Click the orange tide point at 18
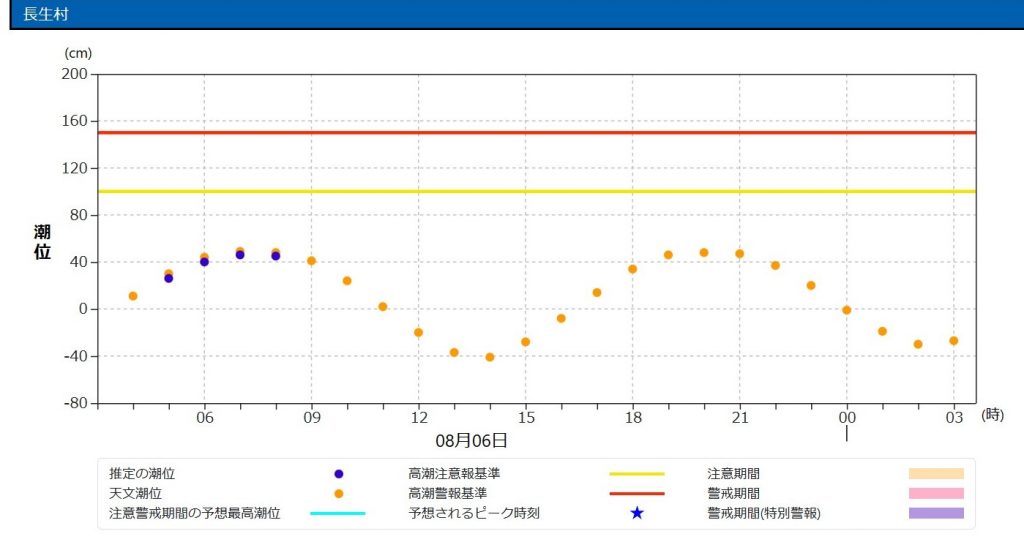1024x542 pixels. pos(632,269)
